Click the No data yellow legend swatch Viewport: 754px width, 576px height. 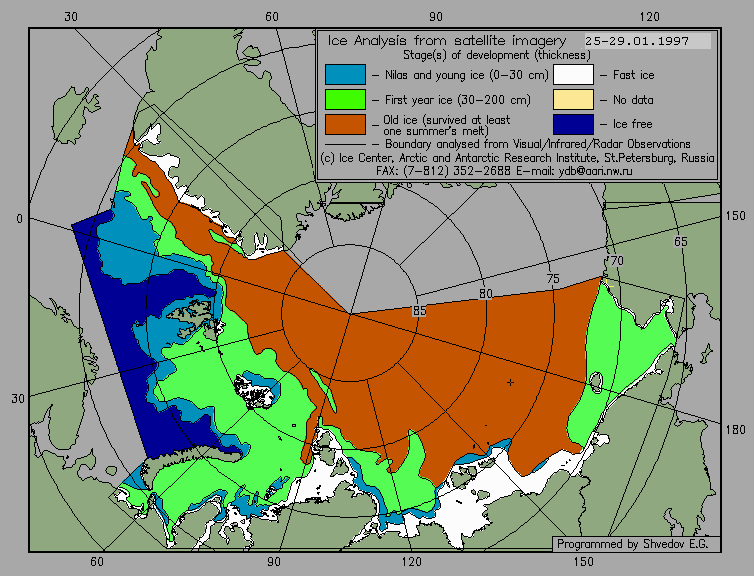click(x=573, y=100)
